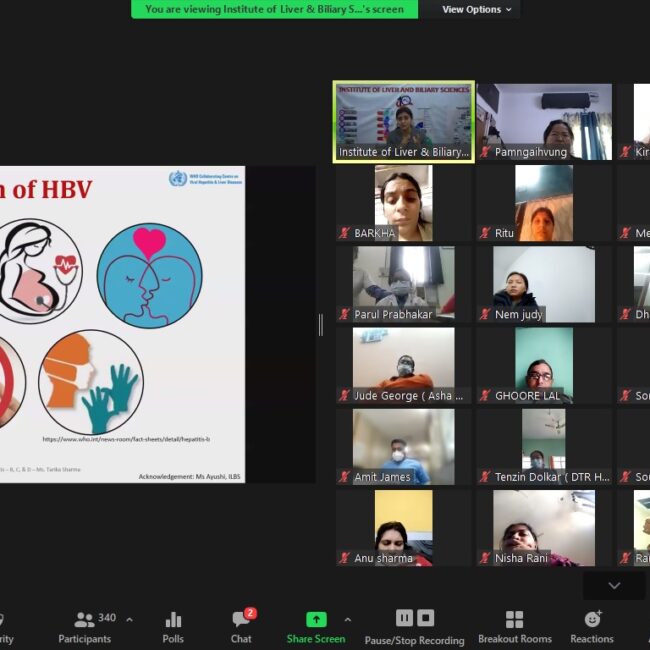The image size is (650, 650).
Task: Click the green Share Screen icon
Action: [316, 619]
